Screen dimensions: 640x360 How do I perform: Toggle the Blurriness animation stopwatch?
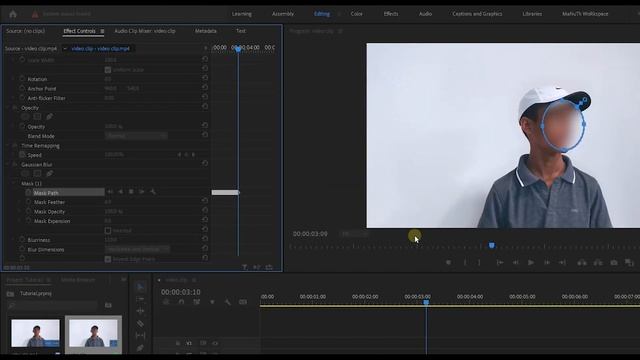coord(22,240)
